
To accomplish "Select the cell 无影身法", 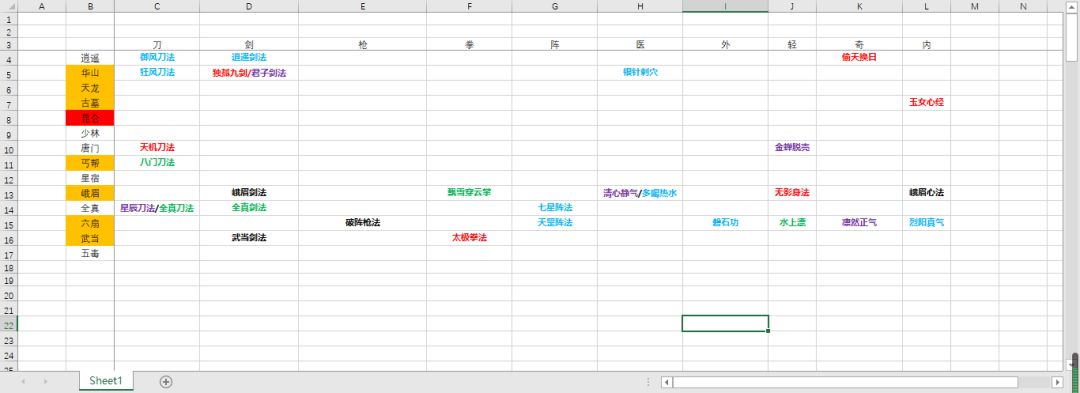I will [x=792, y=193].
